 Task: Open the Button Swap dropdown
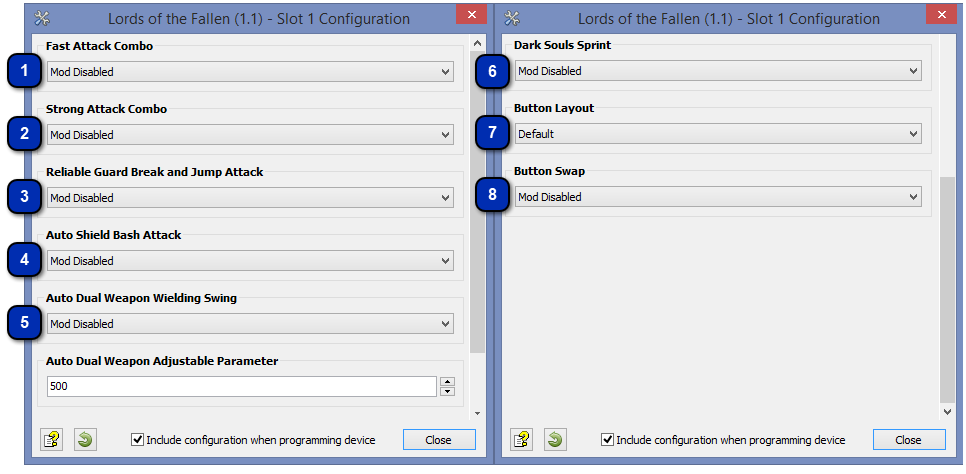pyautogui.click(x=718, y=197)
